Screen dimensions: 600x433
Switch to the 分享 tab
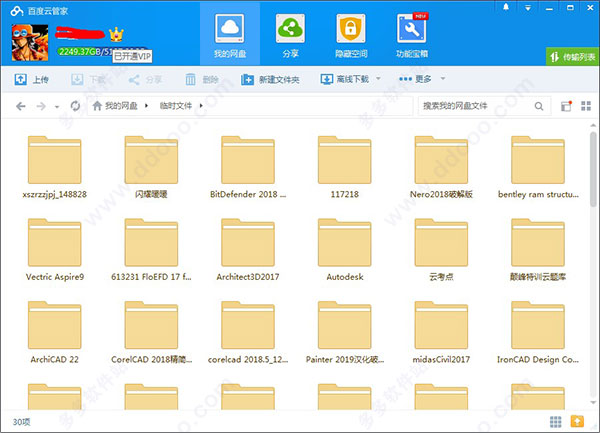click(x=290, y=35)
